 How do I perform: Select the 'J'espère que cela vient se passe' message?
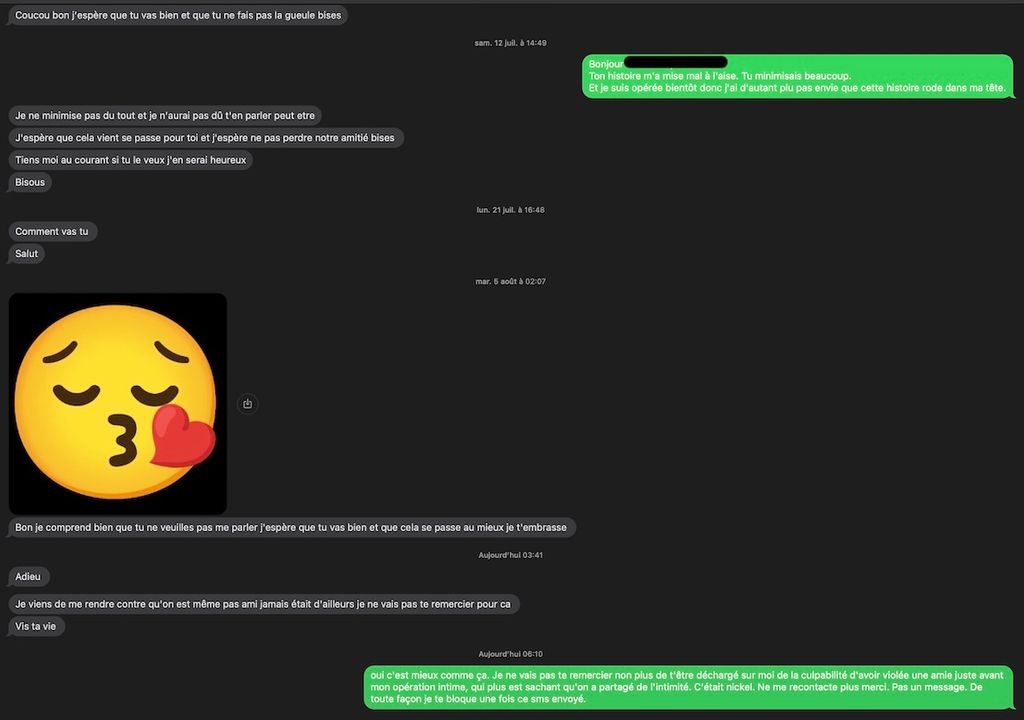click(205, 137)
